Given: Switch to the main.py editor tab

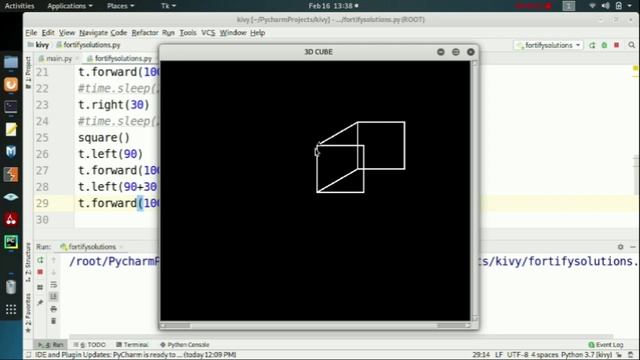Looking at the screenshot, I should pyautogui.click(x=58, y=59).
